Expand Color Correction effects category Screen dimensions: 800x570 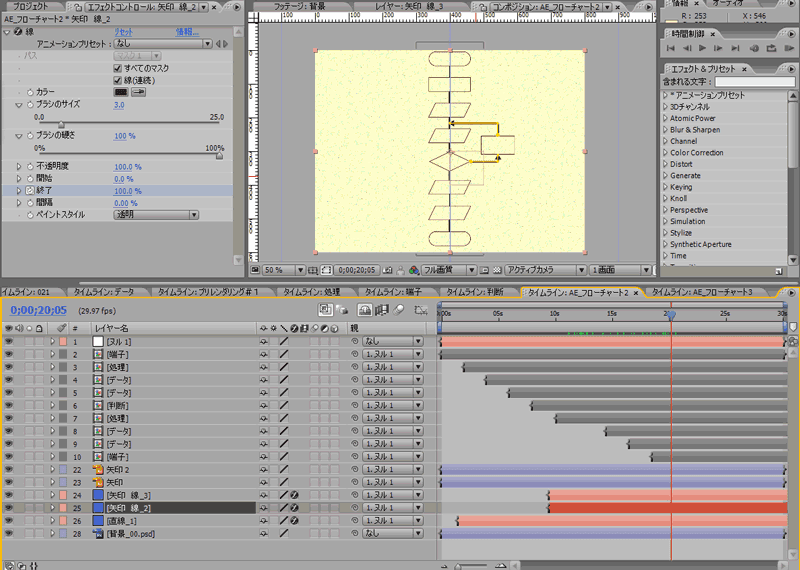pos(665,153)
